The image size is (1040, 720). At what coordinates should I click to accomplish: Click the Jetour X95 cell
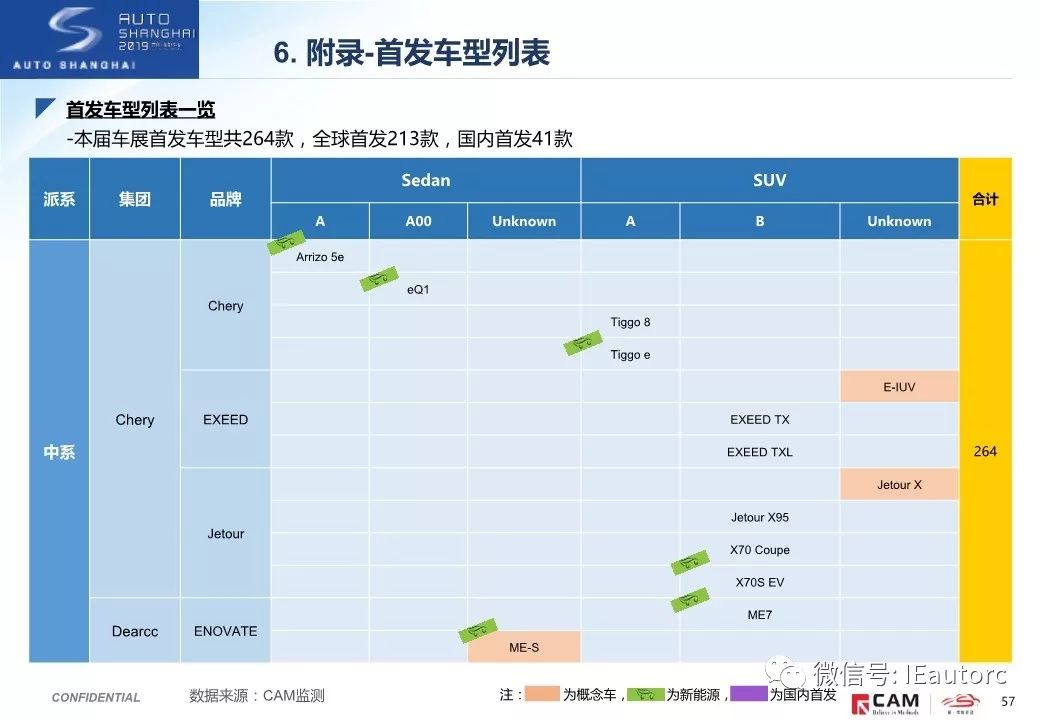coord(760,517)
